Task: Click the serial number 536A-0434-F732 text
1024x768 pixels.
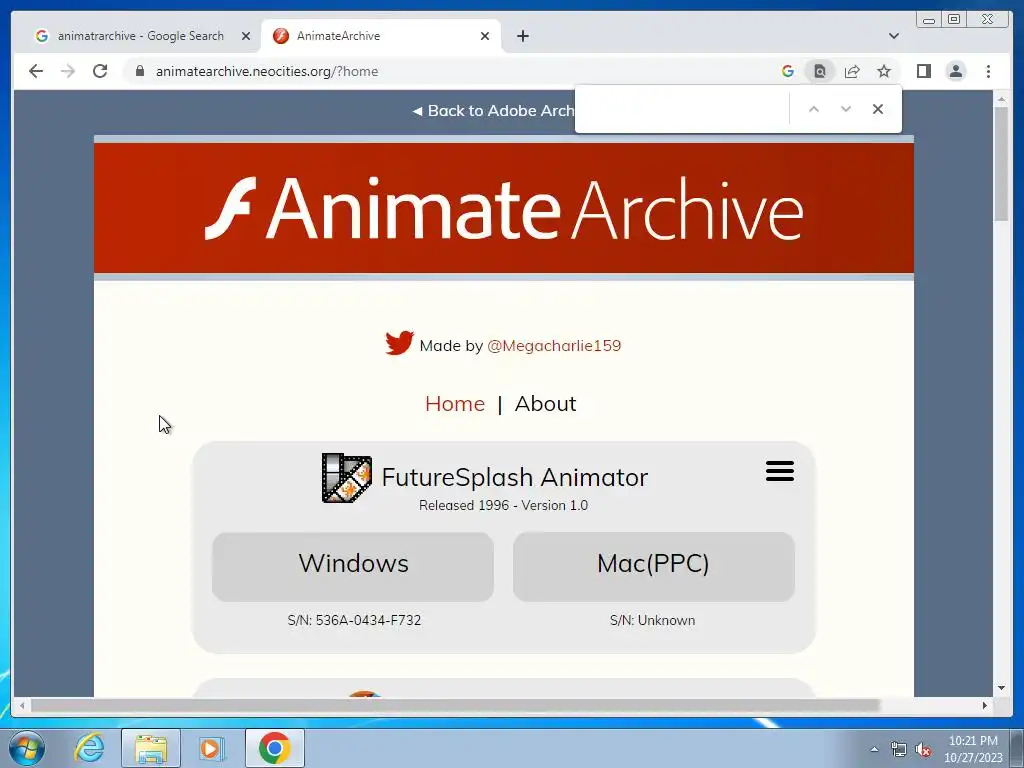Action: (368, 620)
